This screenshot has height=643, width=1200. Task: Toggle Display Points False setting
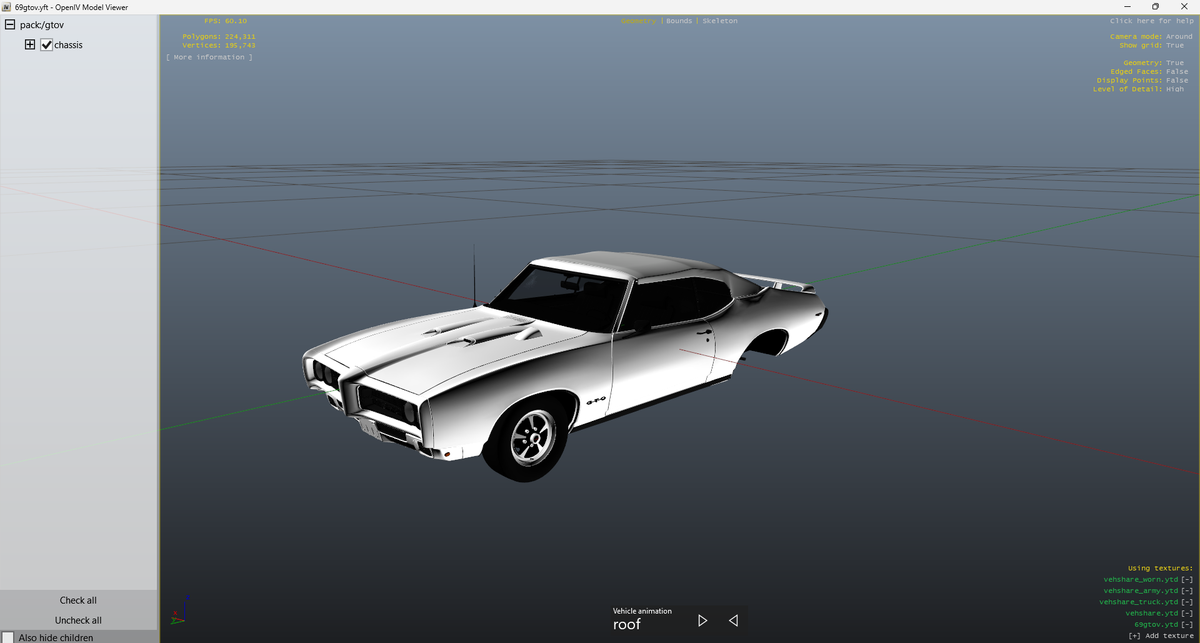pos(1177,81)
